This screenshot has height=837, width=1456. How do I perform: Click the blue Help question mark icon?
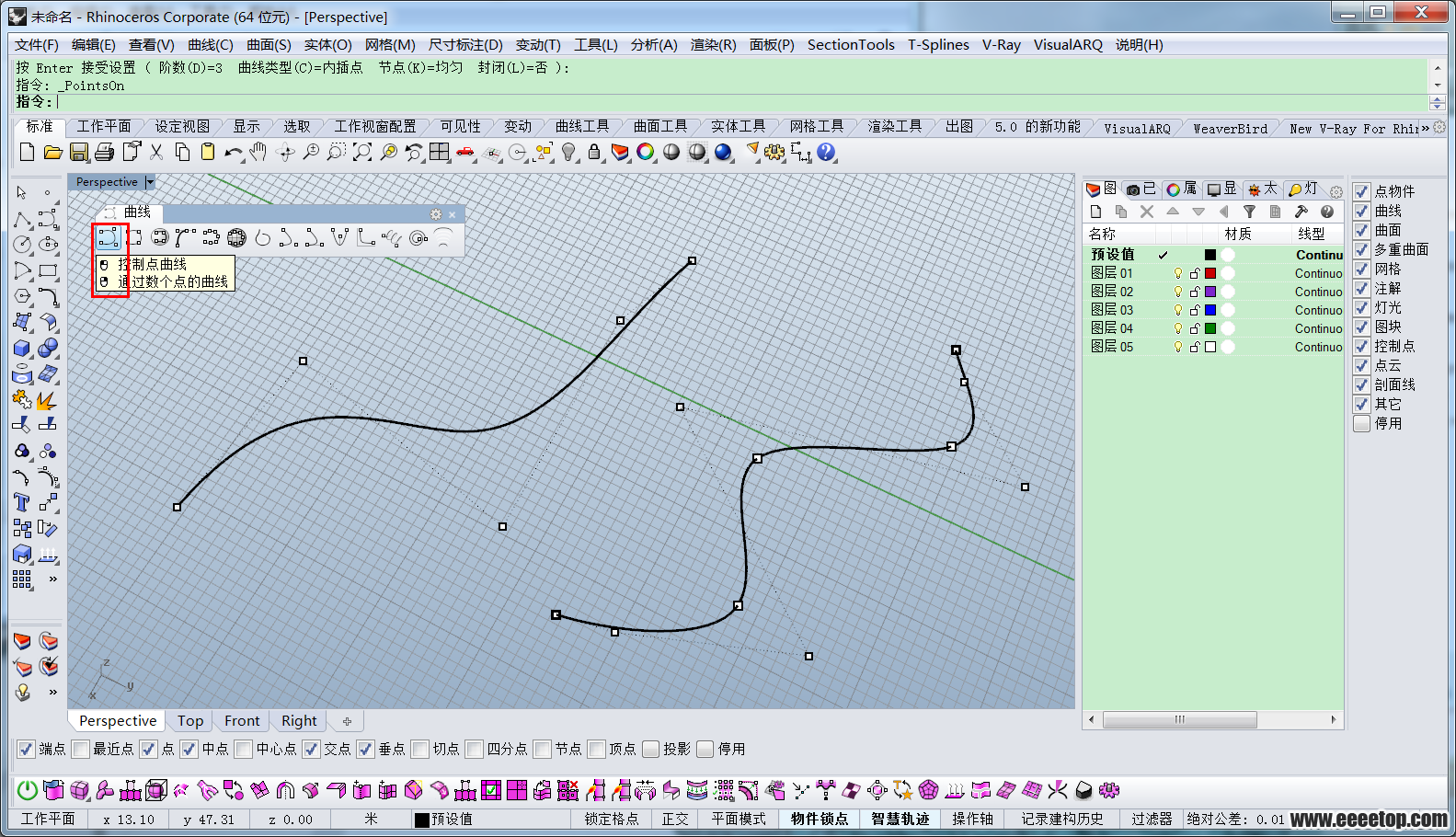click(827, 153)
